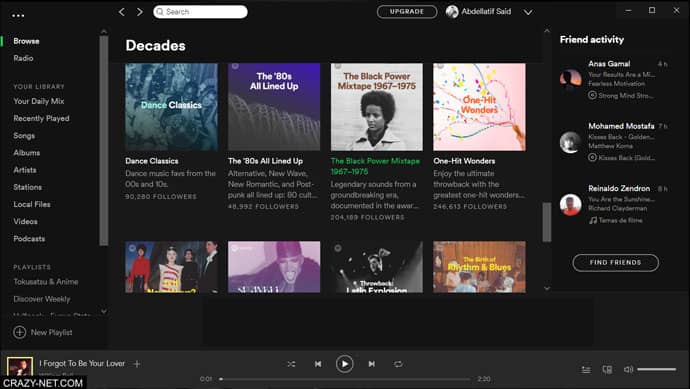The width and height of the screenshot is (690, 389).
Task: Open now-playing album art thumbnail
Action: coord(20,367)
